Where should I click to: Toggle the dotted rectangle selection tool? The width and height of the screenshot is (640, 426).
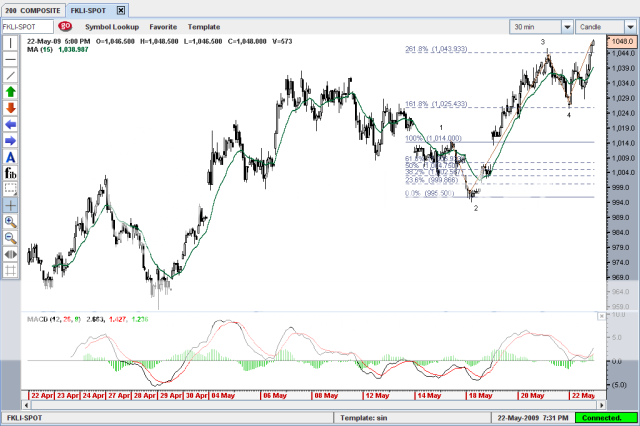[10, 189]
